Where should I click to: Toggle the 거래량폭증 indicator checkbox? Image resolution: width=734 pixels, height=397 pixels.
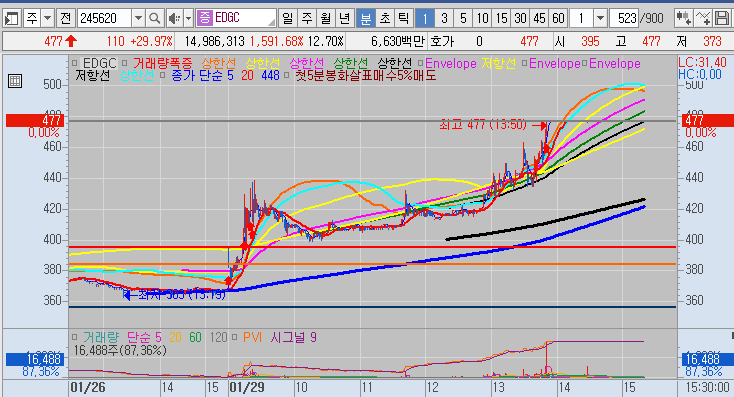(x=124, y=63)
